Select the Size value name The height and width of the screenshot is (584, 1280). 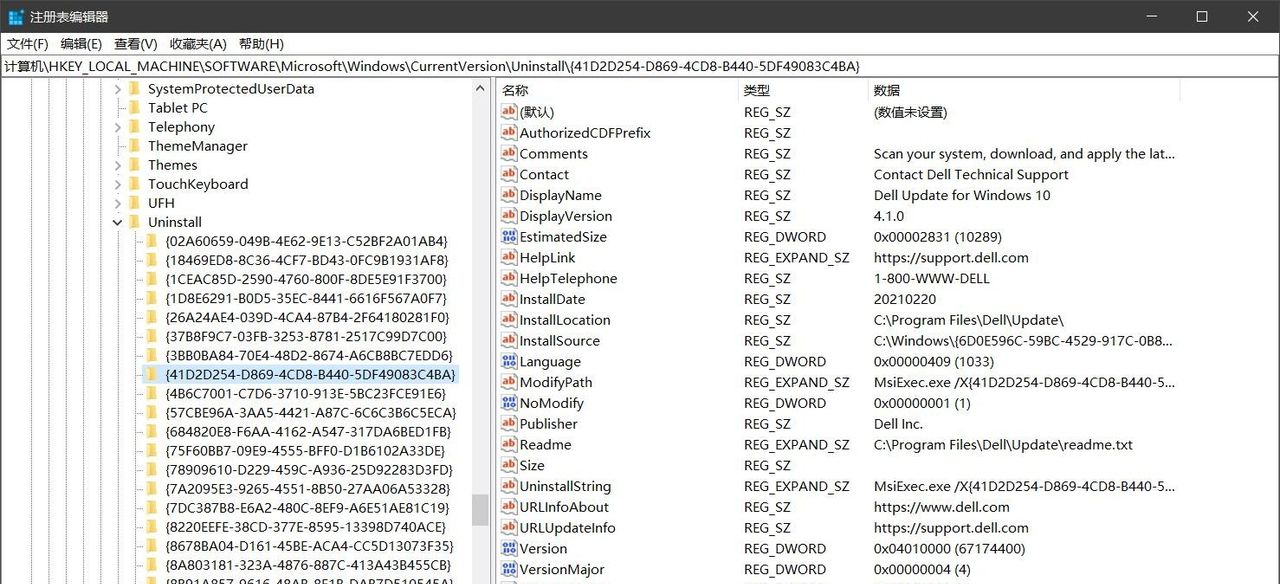(532, 466)
